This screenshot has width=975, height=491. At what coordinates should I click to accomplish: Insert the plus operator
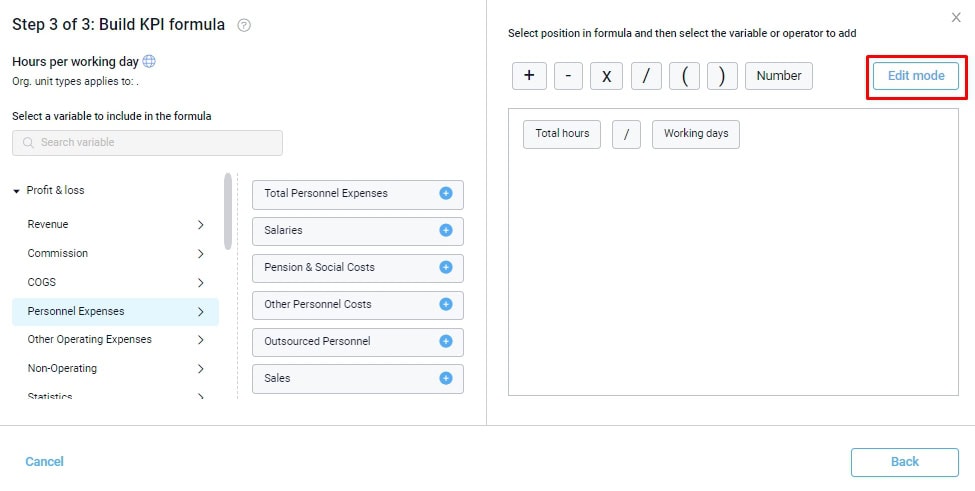(x=528, y=76)
